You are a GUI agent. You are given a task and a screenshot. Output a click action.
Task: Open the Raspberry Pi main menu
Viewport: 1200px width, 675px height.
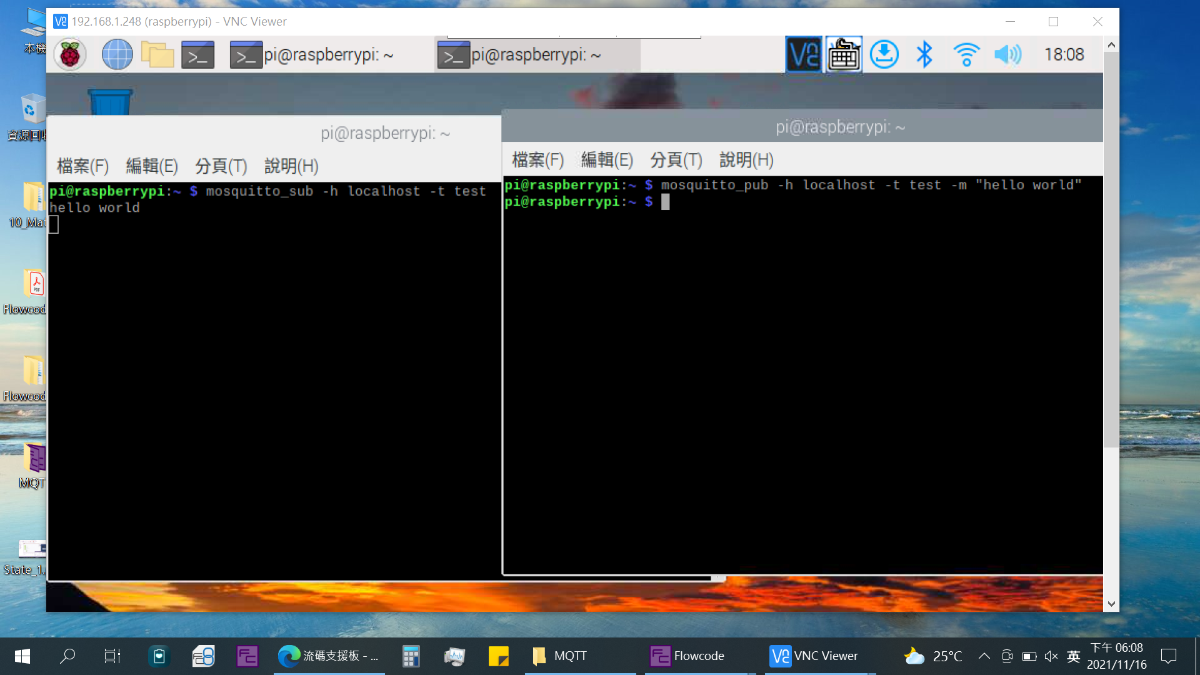(x=70, y=55)
